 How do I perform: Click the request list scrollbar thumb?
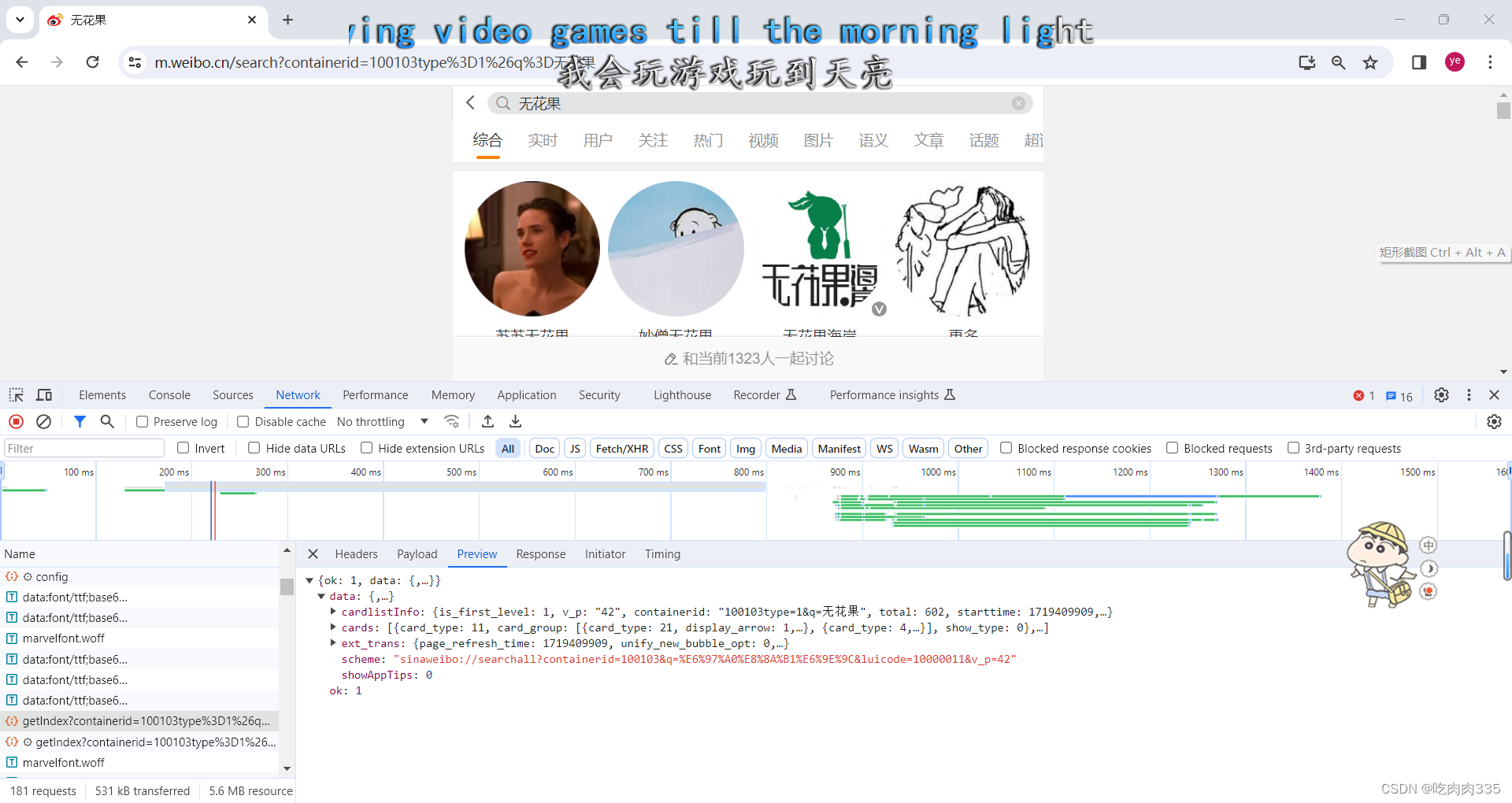(x=287, y=586)
